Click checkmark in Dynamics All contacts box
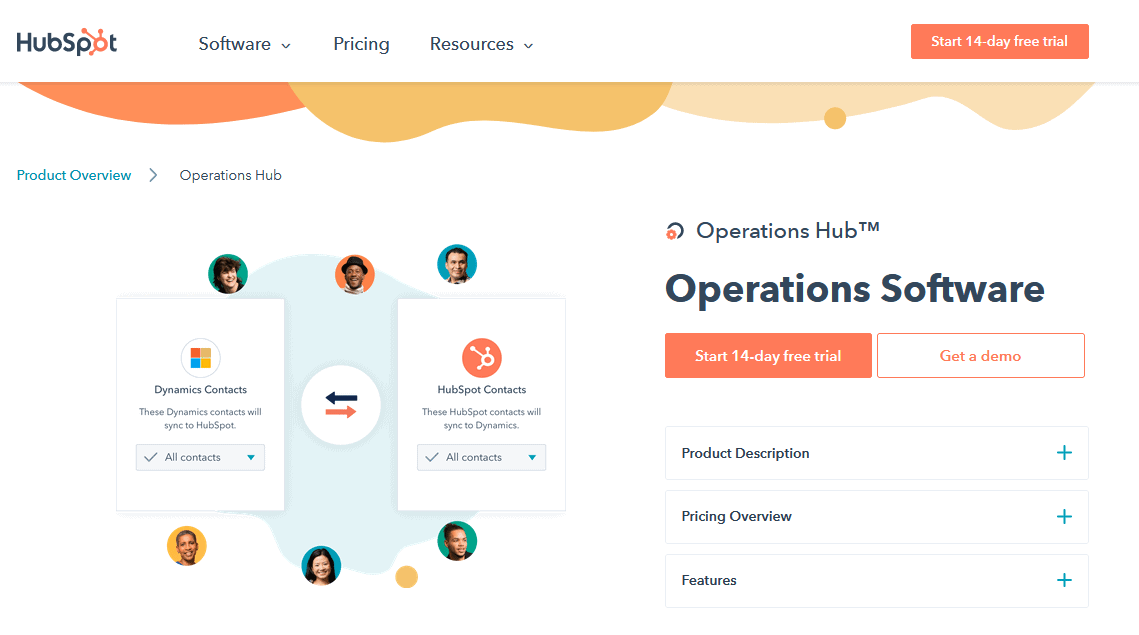 [x=150, y=457]
